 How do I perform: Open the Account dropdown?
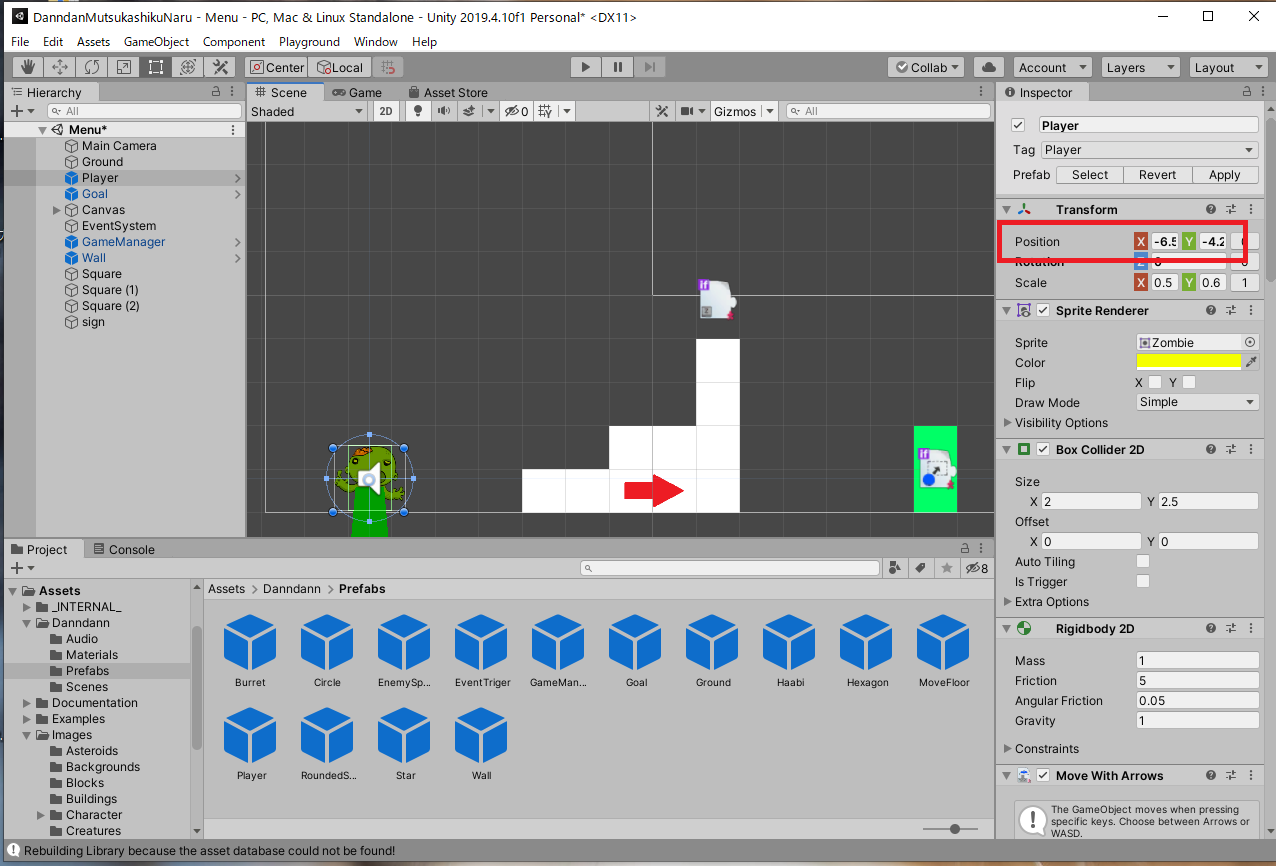pyautogui.click(x=1053, y=67)
